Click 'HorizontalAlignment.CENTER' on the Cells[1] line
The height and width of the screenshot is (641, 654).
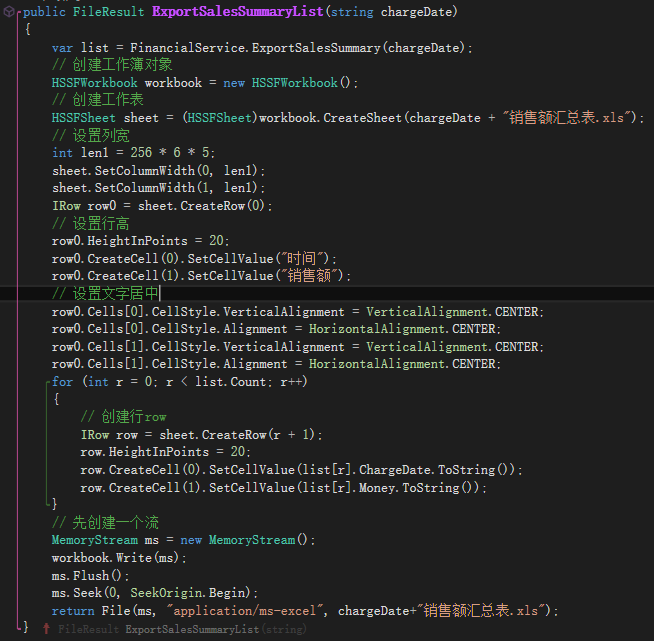(x=402, y=364)
